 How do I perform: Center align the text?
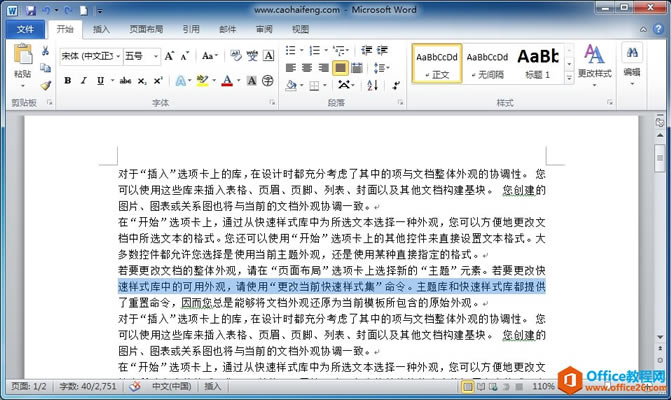click(307, 68)
